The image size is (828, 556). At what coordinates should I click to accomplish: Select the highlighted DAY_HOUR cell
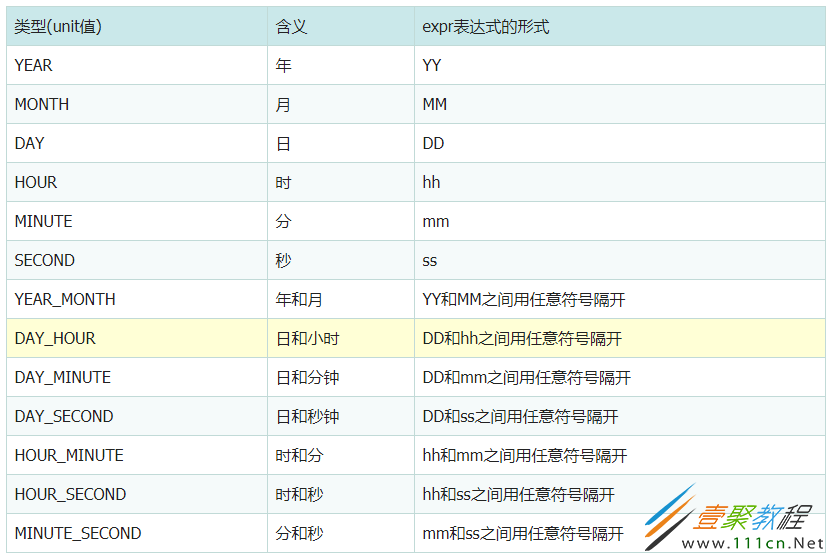point(137,338)
